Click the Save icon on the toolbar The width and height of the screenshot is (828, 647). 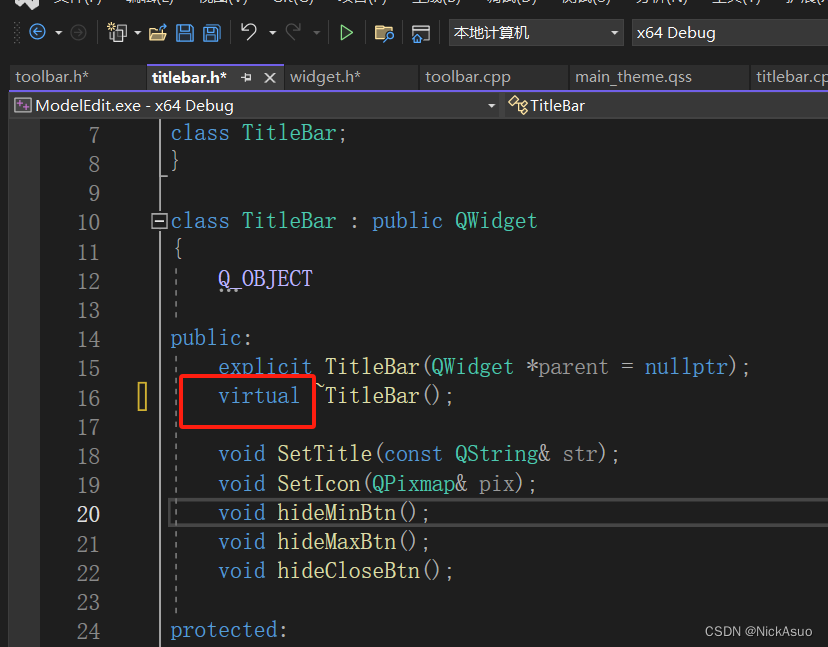click(186, 32)
